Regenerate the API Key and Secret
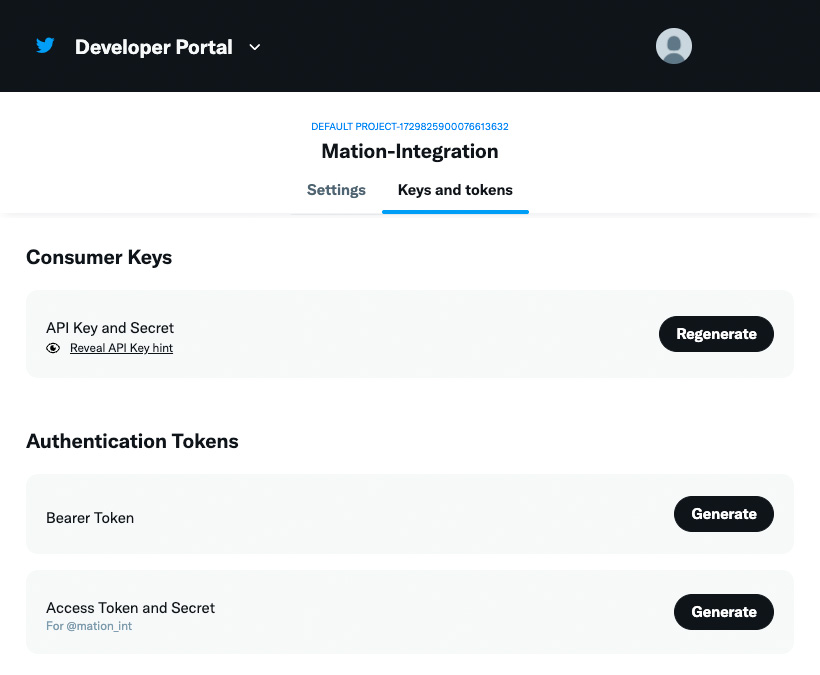 pyautogui.click(x=716, y=334)
